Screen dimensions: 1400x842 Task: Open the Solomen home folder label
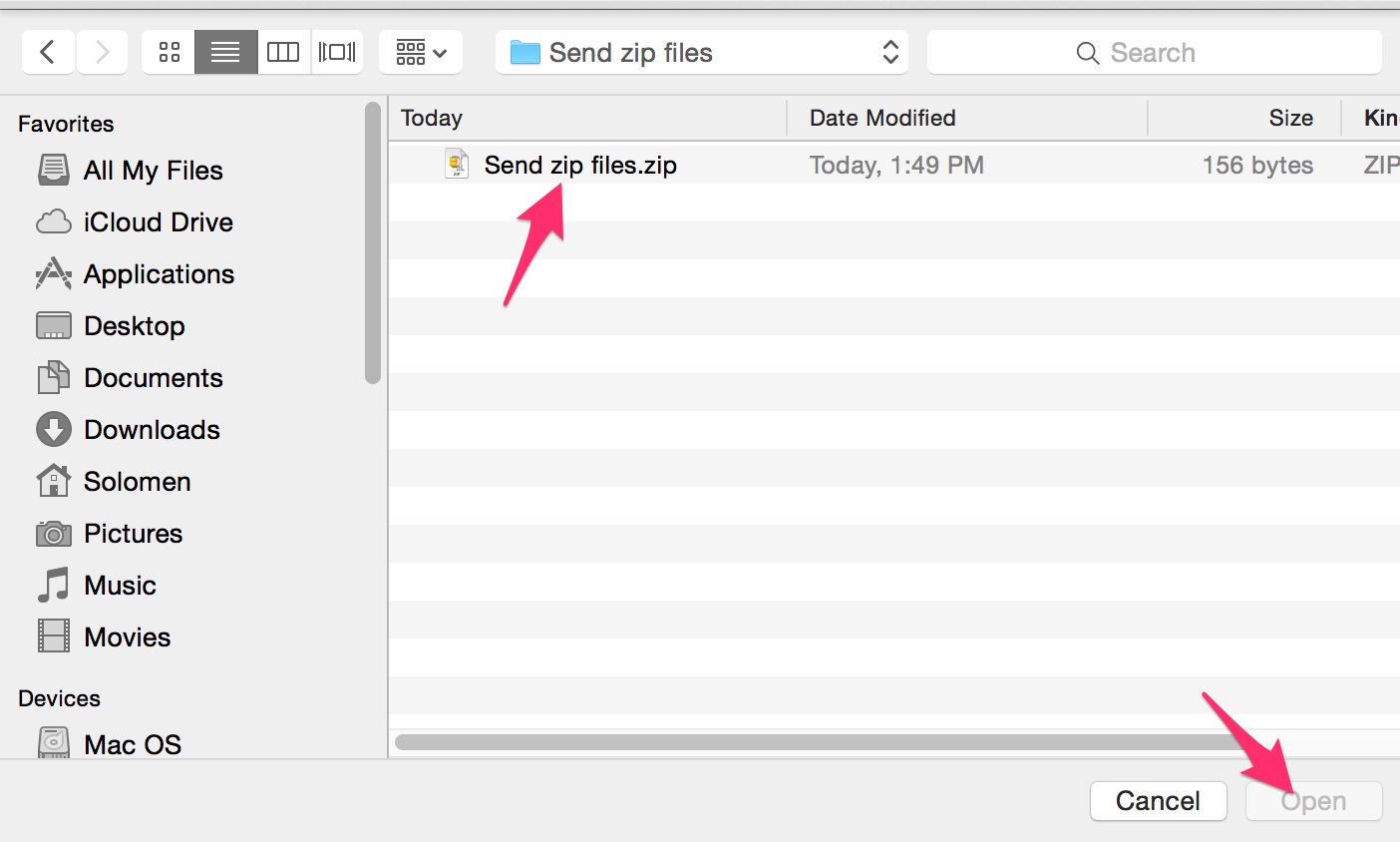coord(138,482)
